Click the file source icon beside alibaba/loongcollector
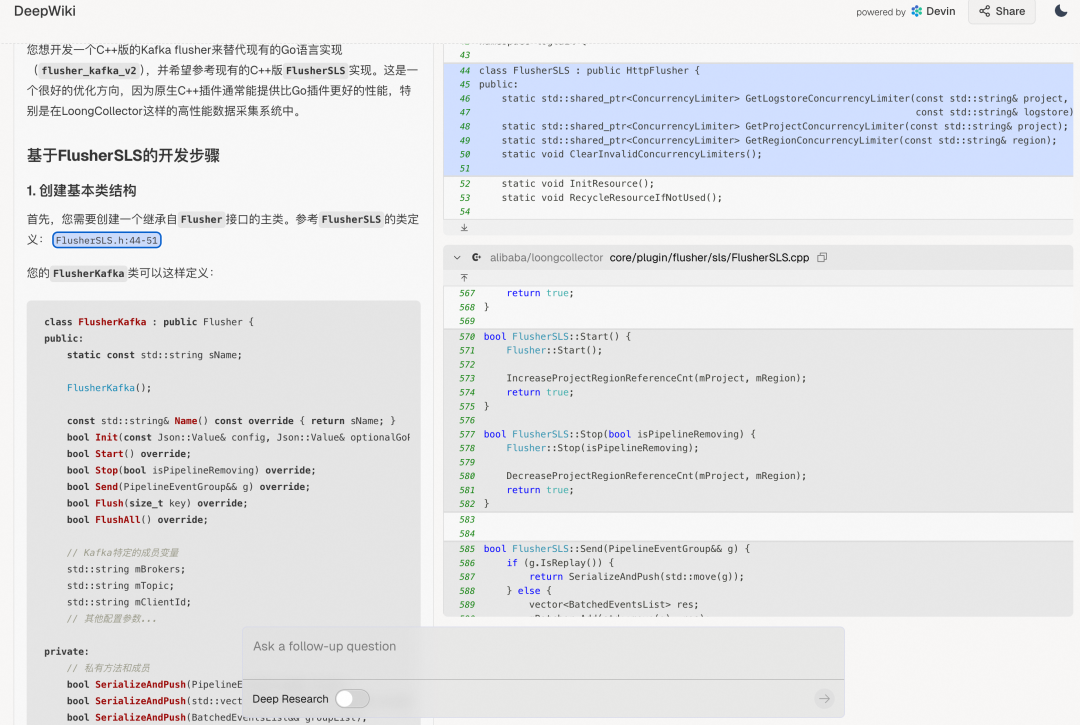This screenshot has width=1080, height=725. (477, 258)
